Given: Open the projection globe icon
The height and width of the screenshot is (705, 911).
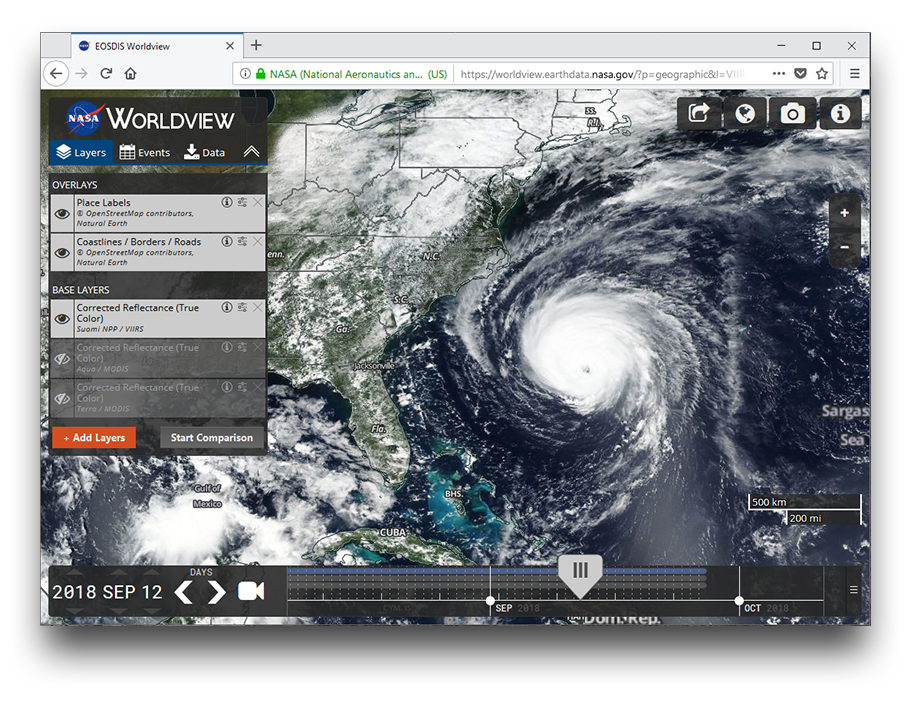Looking at the screenshot, I should coord(745,113).
